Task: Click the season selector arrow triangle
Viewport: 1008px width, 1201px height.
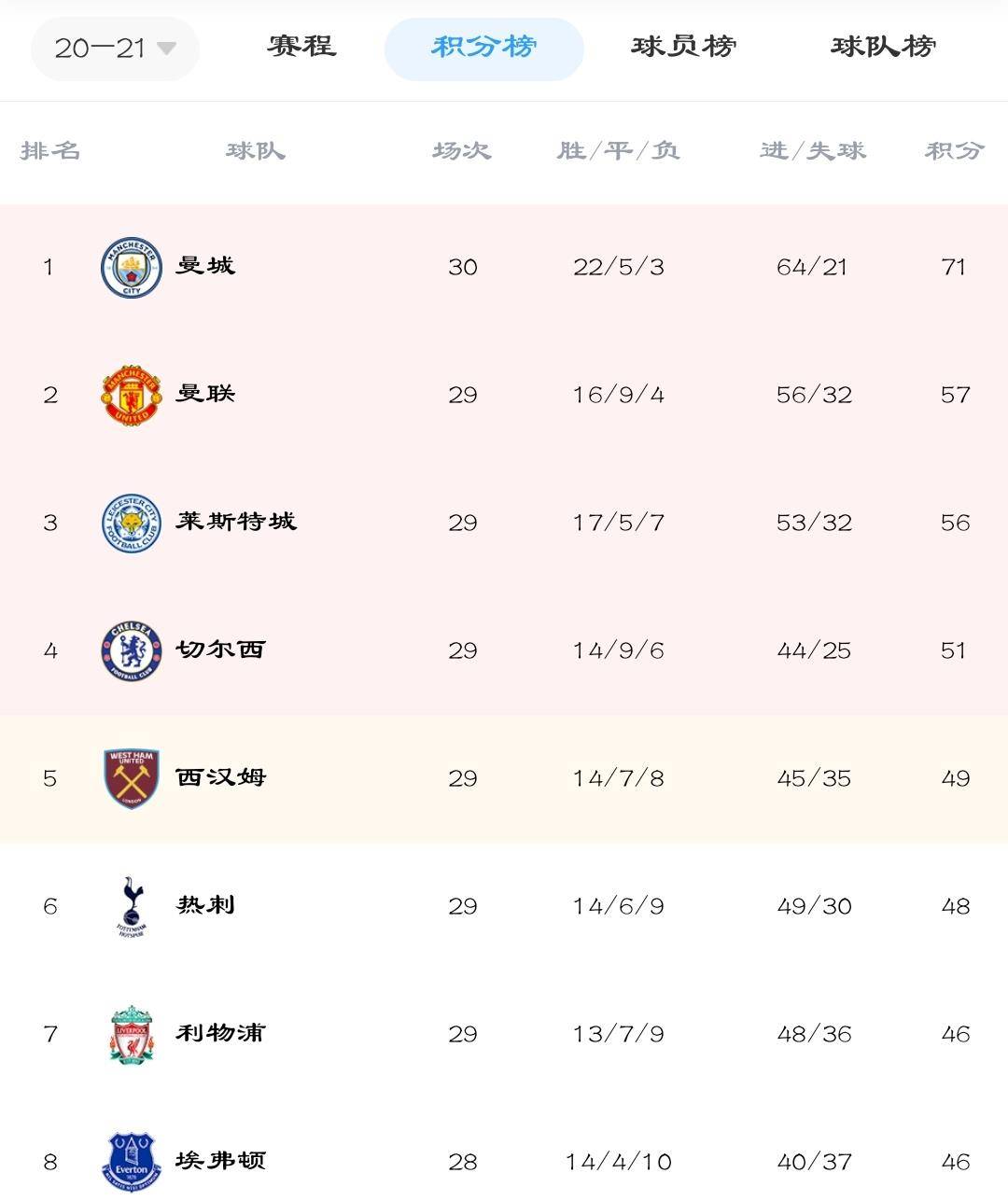Action: click(x=166, y=48)
